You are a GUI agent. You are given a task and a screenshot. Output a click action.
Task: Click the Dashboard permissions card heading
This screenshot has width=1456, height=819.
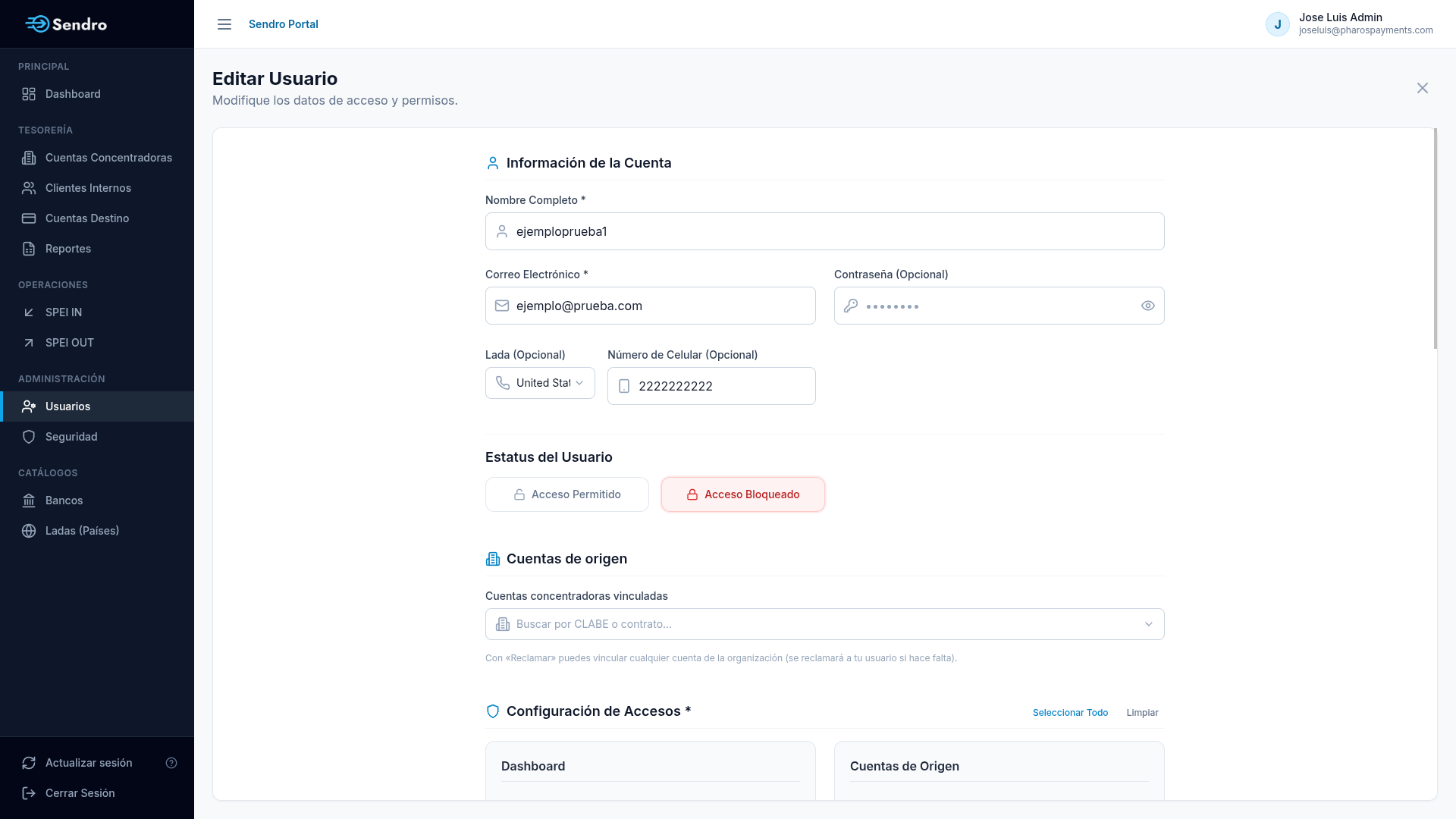[x=533, y=766]
